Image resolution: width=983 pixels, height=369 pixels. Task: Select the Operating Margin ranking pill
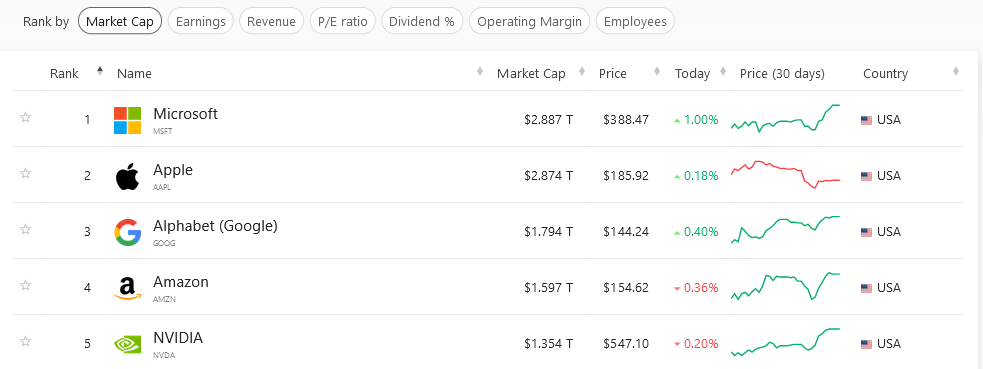click(x=530, y=21)
